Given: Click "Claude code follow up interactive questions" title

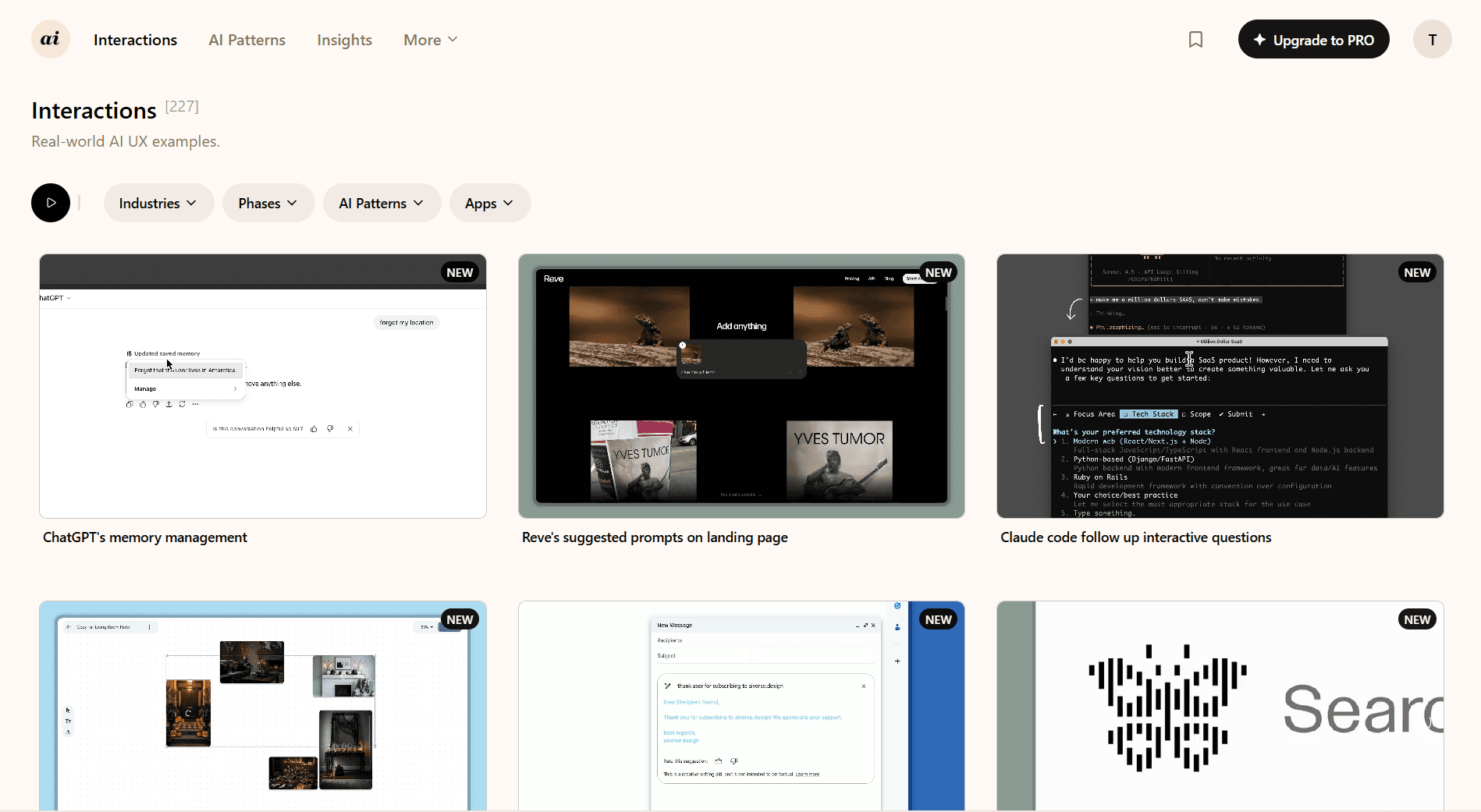Looking at the screenshot, I should pos(1136,537).
